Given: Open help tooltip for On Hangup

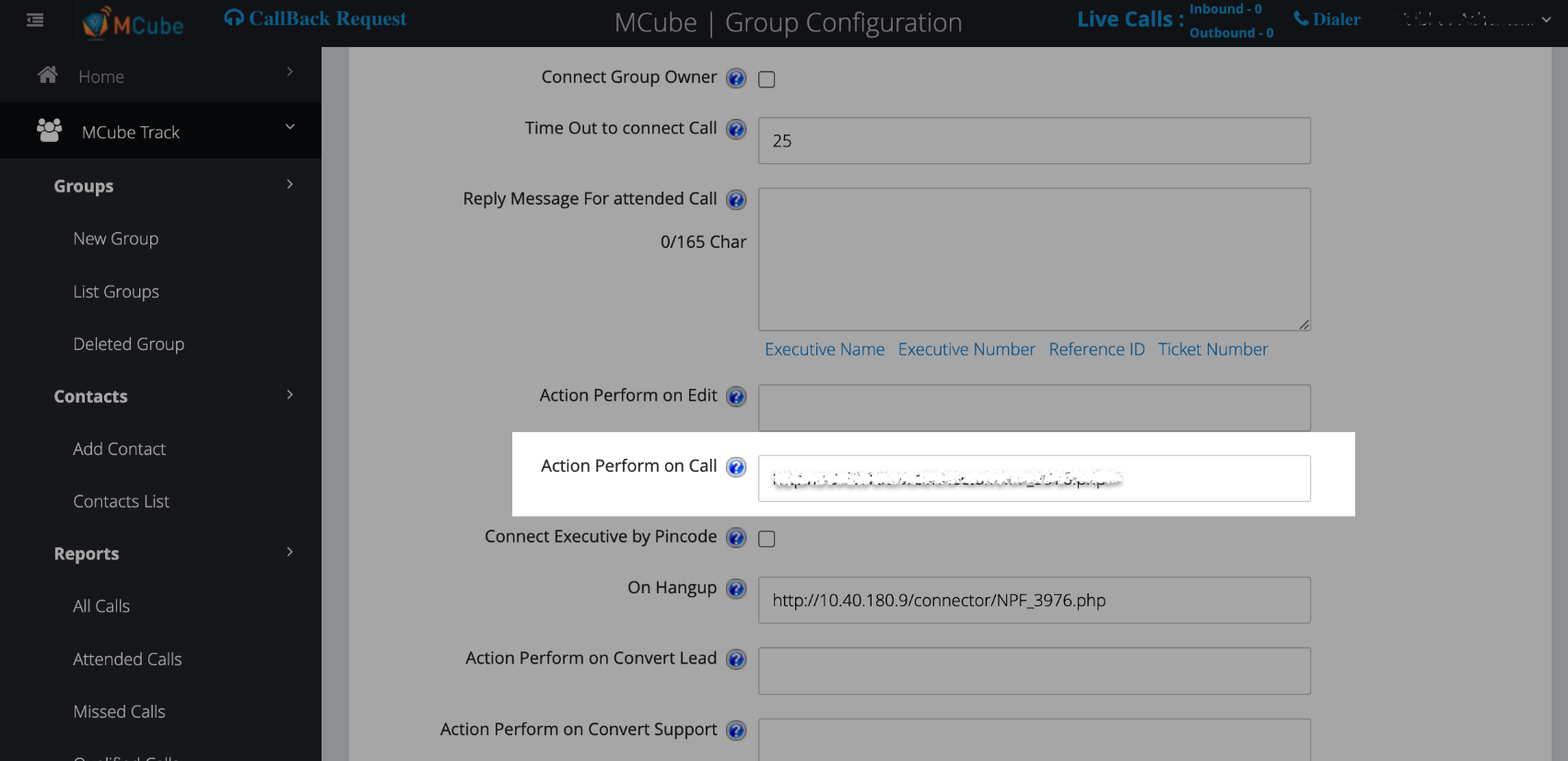Looking at the screenshot, I should [x=736, y=589].
